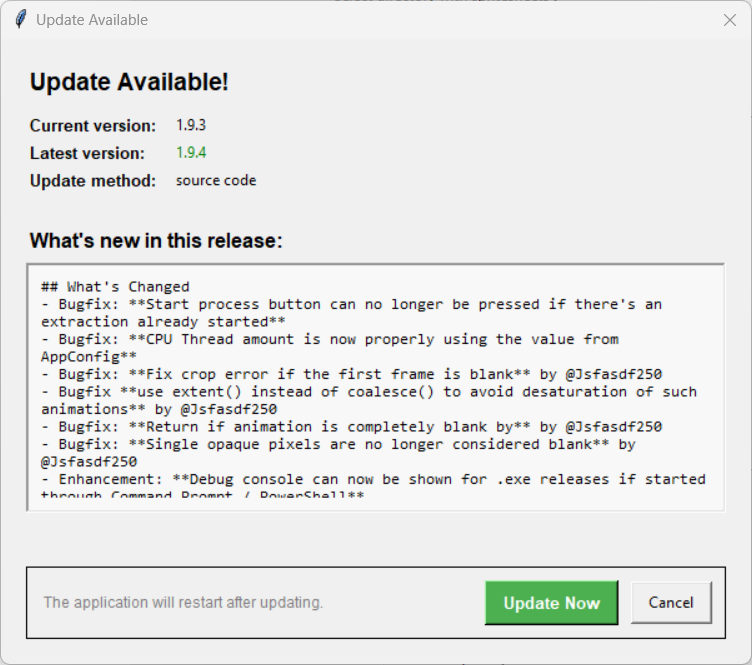The height and width of the screenshot is (665, 752).
Task: Click the 'Update method:' label
Action: click(x=93, y=181)
